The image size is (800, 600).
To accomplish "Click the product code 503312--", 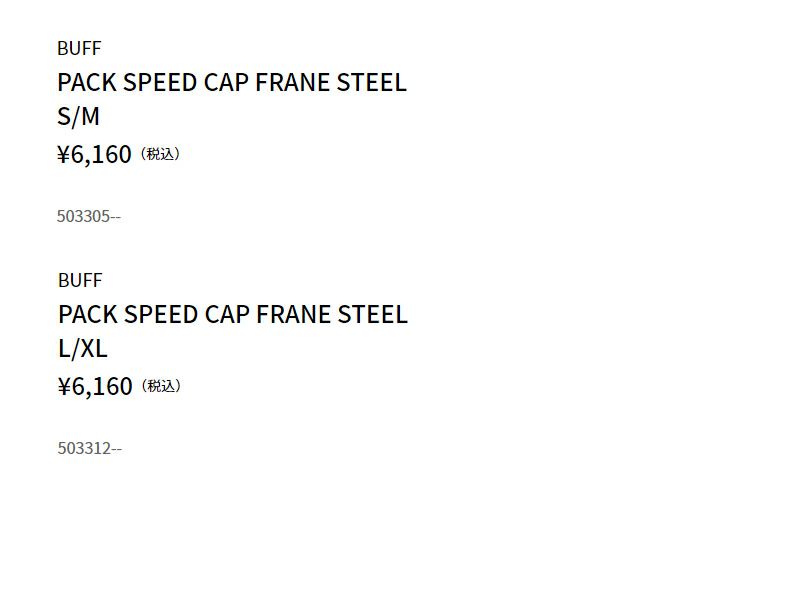I will pyautogui.click(x=90, y=448).
